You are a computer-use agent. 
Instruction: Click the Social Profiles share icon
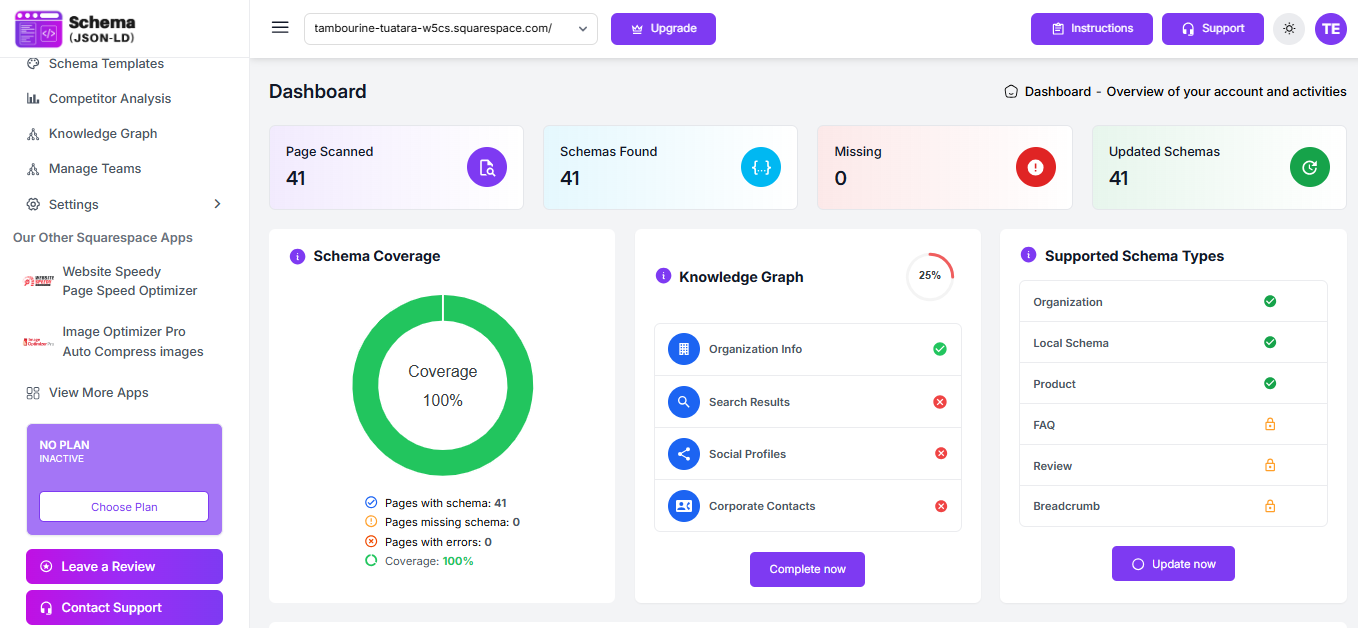pos(684,454)
